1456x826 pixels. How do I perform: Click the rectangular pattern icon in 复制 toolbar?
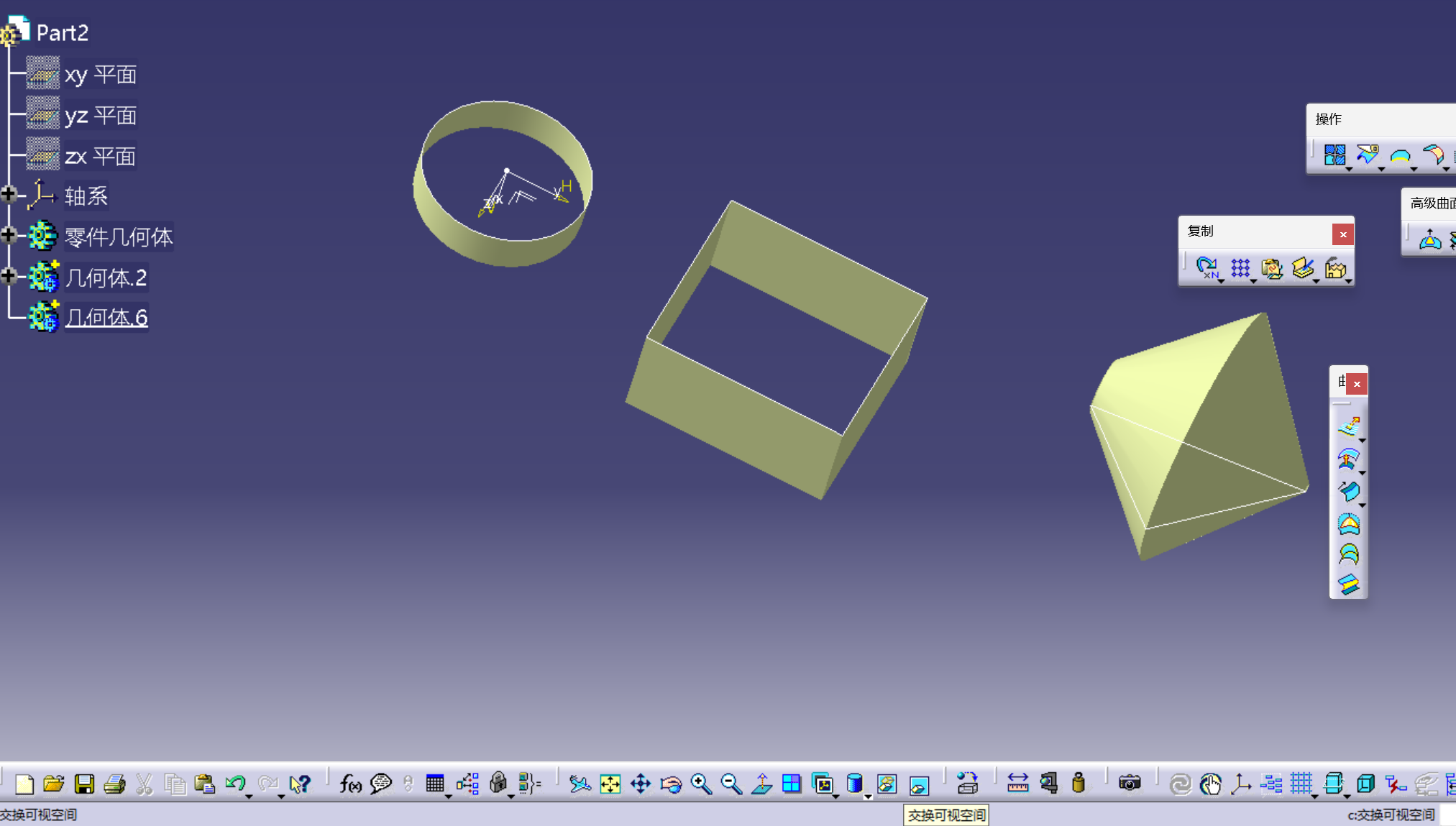point(1240,268)
